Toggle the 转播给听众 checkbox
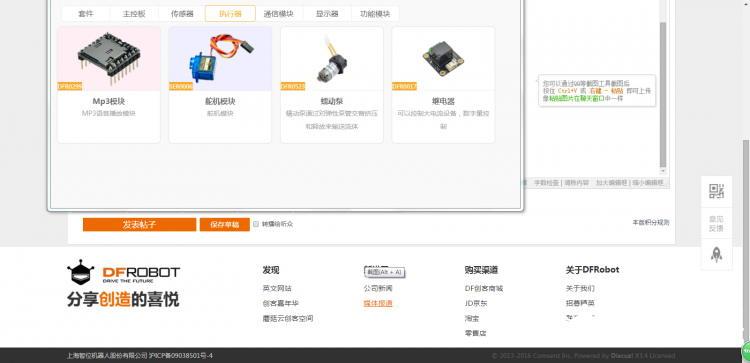The width and height of the screenshot is (750, 363). point(256,224)
